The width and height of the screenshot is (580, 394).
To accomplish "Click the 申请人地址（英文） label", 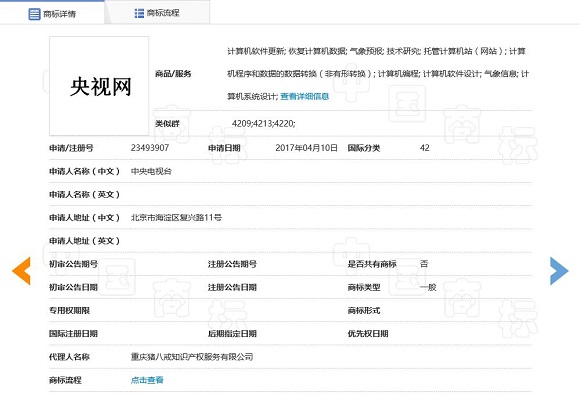I will coord(85,241).
